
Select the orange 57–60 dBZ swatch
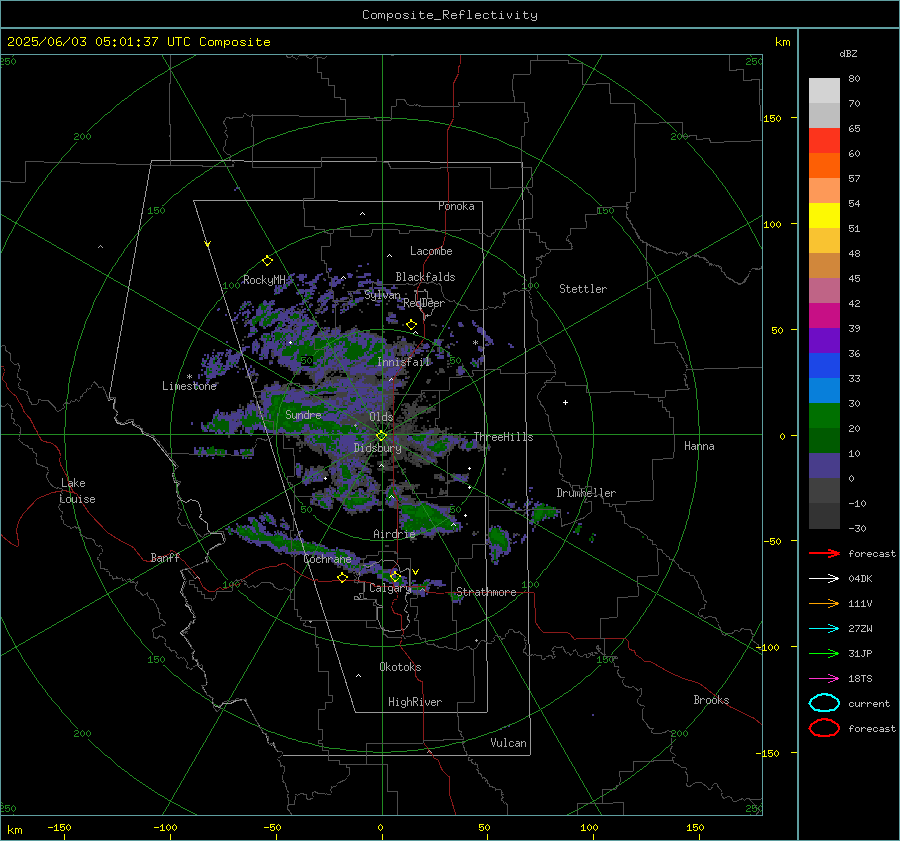click(824, 165)
